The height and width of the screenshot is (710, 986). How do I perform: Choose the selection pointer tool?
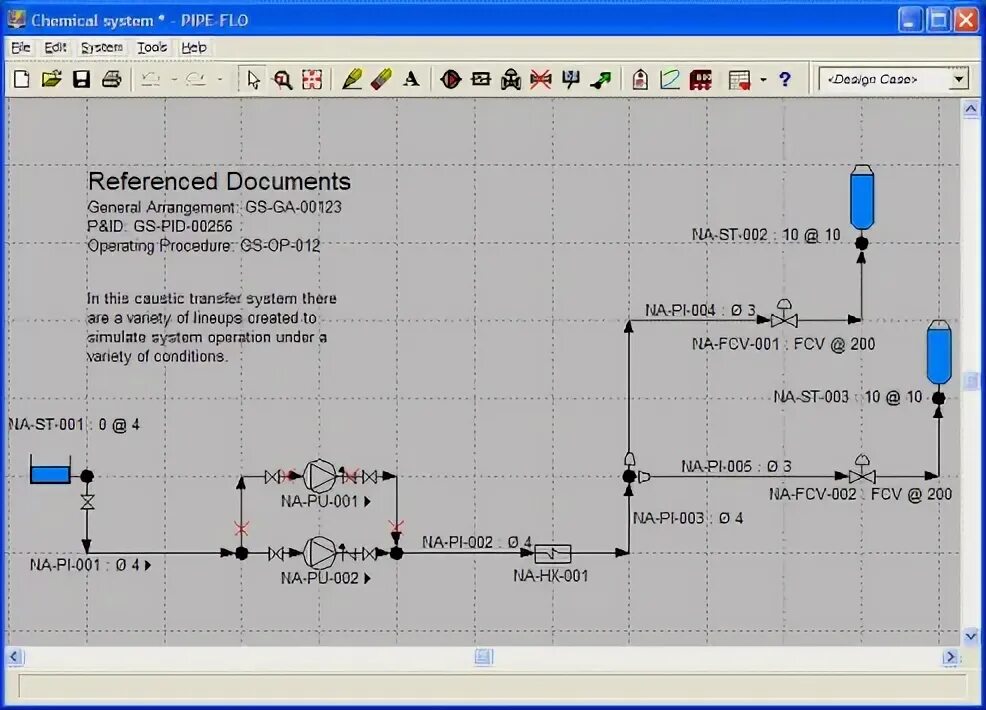[x=253, y=80]
